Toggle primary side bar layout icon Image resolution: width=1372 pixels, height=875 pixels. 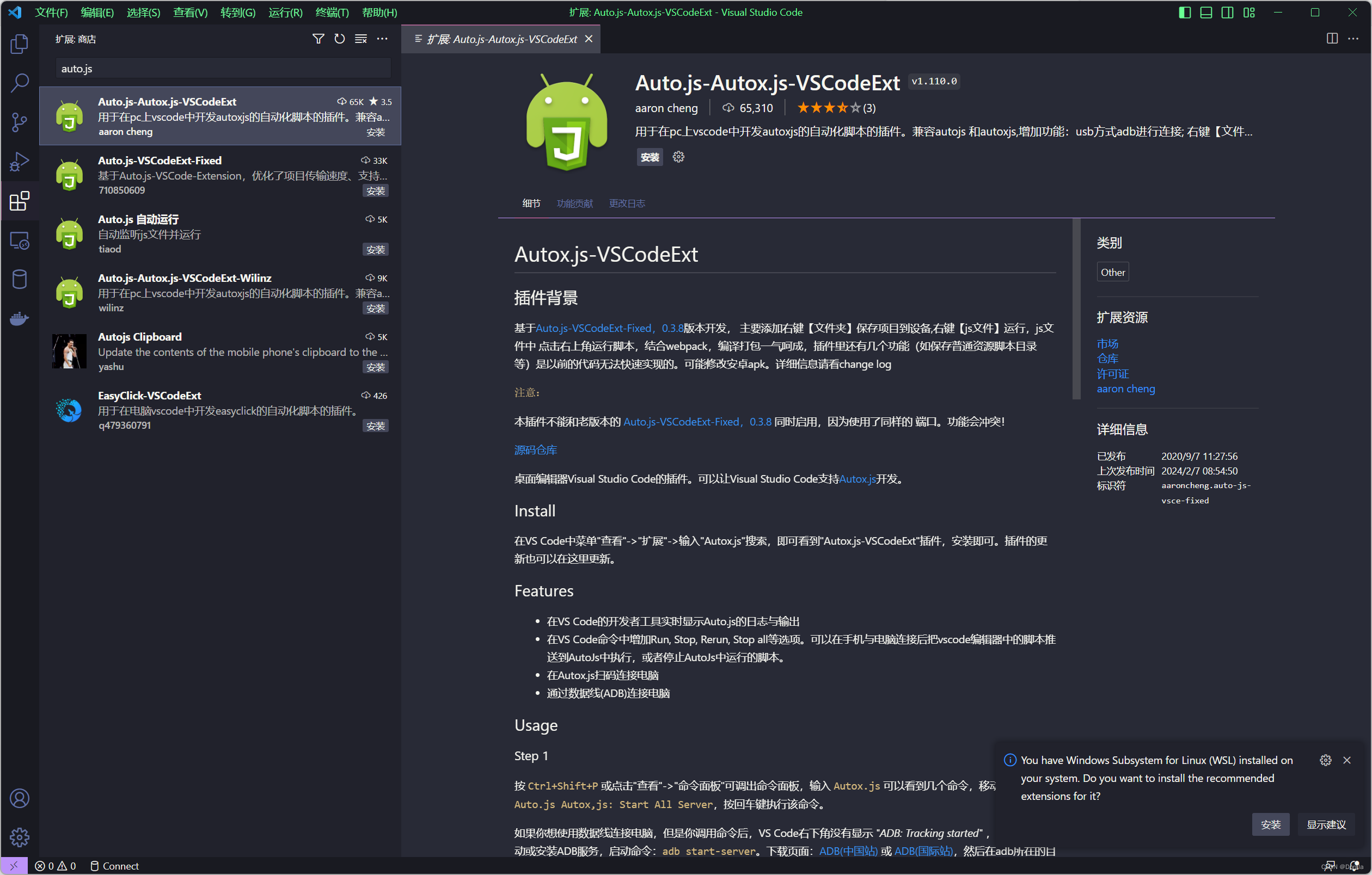tap(1185, 13)
